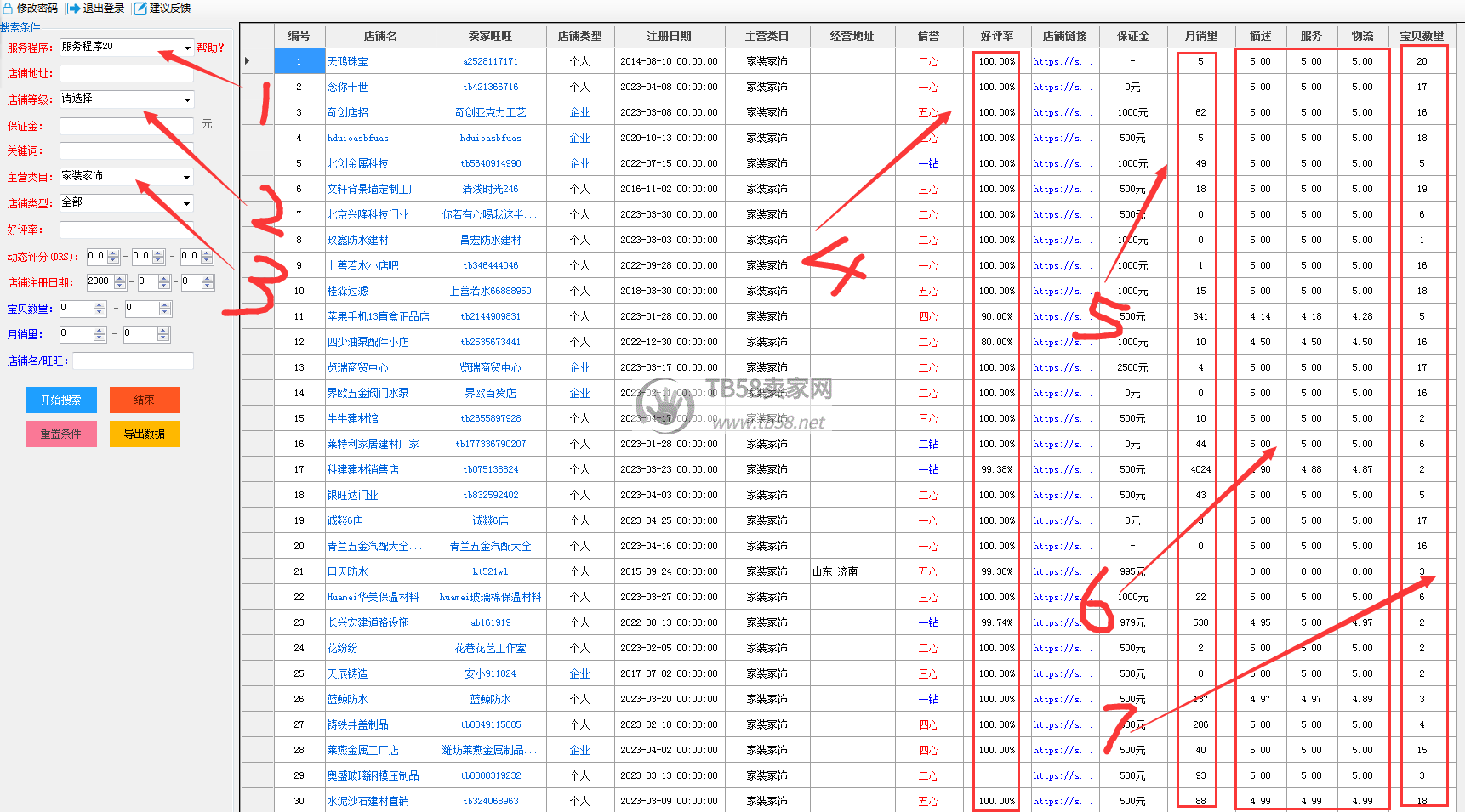The width and height of the screenshot is (1465, 812).
Task: Click the 店铺注册日期 year stepper
Action: click(x=120, y=282)
